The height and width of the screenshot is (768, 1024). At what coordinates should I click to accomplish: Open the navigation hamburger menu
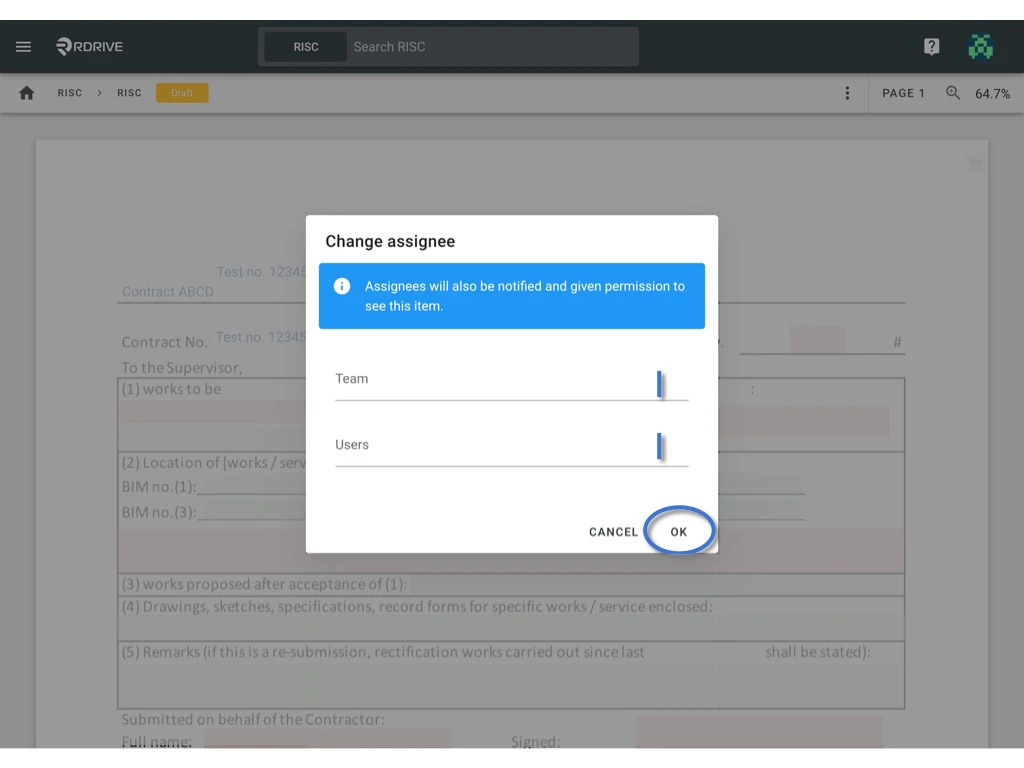tap(23, 46)
